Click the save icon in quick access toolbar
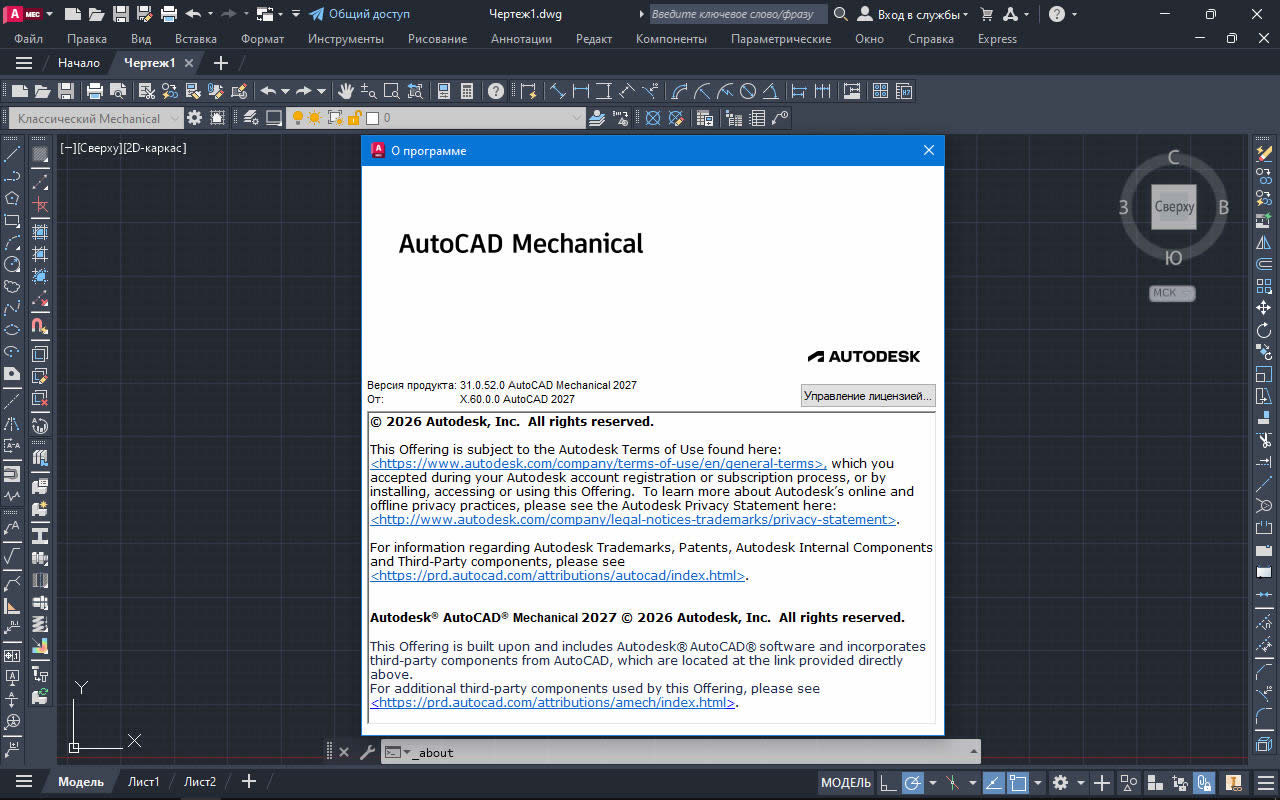Screen dimensions: 1280x800 pyautogui.click(x=120, y=14)
